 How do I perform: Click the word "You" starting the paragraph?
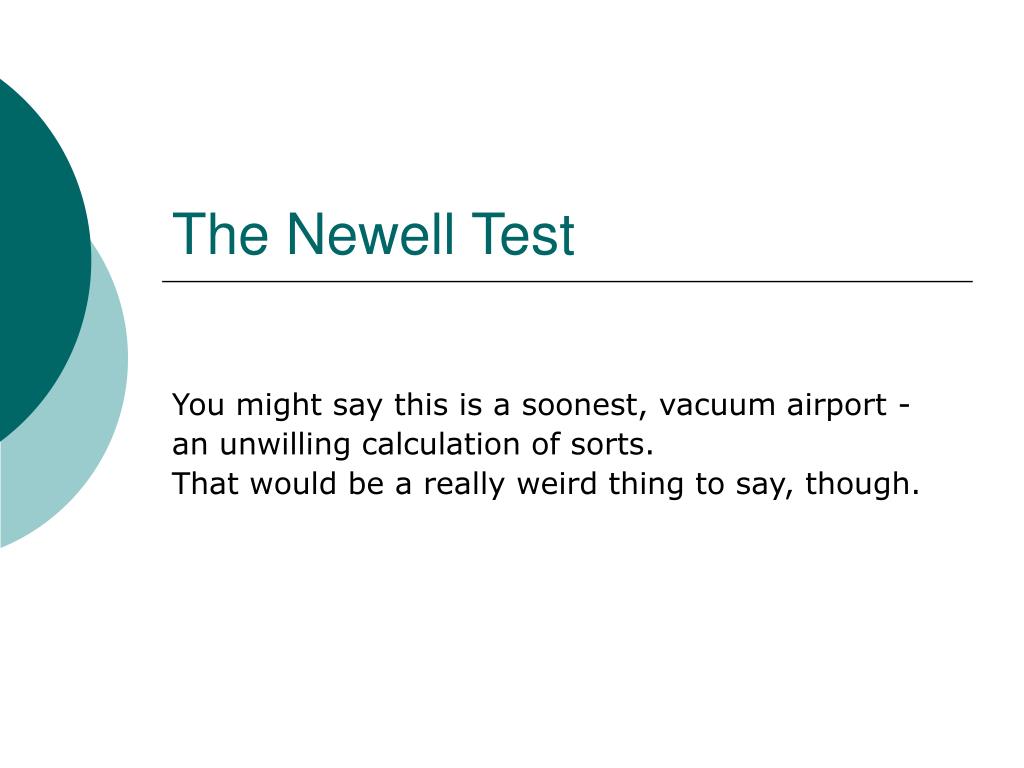click(x=199, y=405)
